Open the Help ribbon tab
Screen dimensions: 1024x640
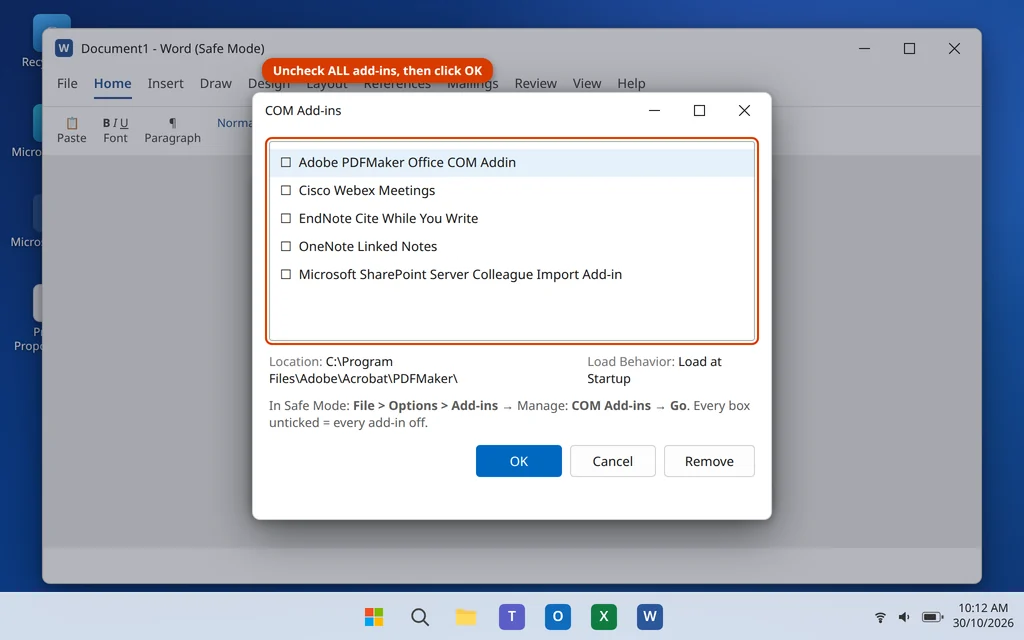click(x=631, y=84)
